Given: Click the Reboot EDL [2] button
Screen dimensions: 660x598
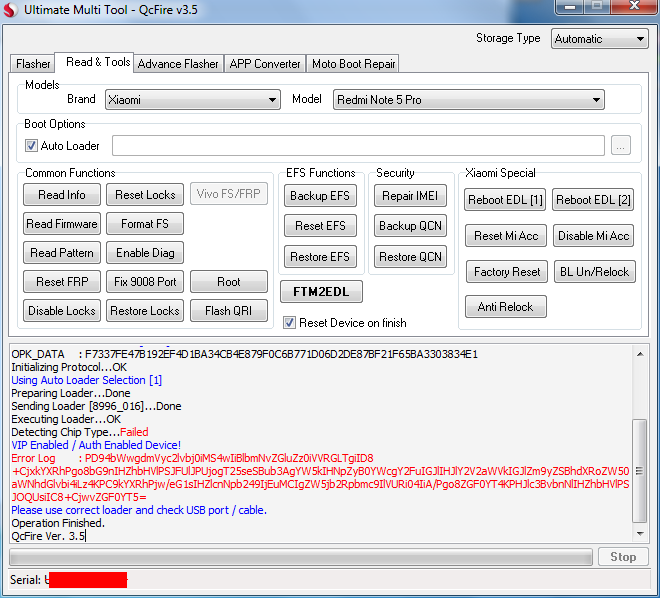Looking at the screenshot, I should point(593,199).
